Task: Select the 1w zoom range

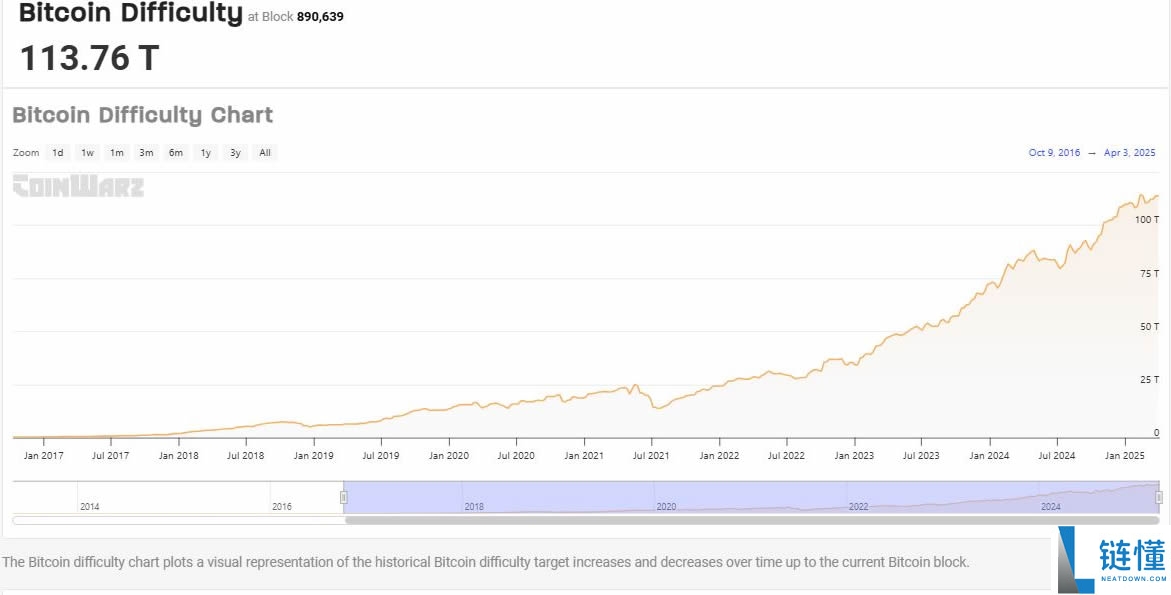Action: point(88,153)
